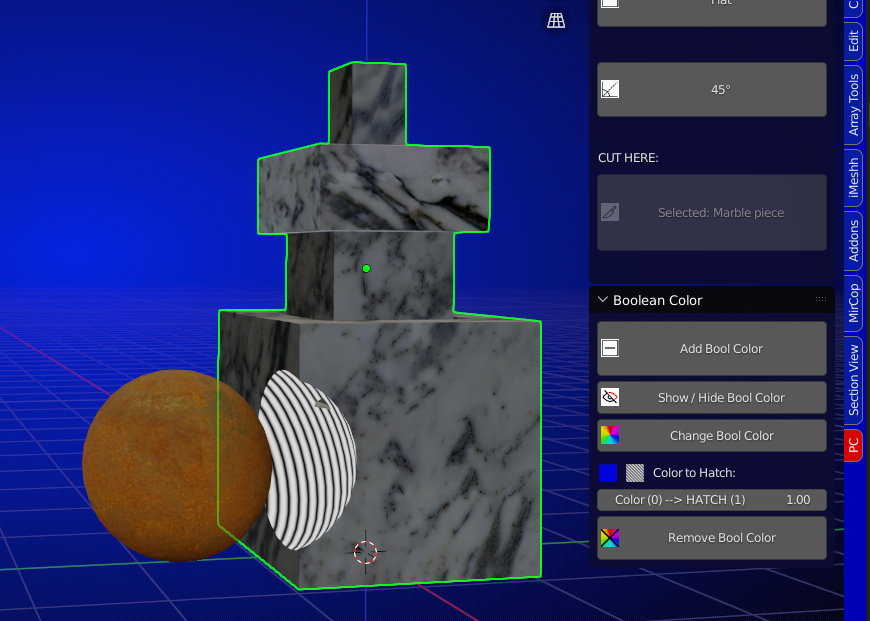The image size is (870, 621).
Task: Click the Add Bool Color minus icon
Action: pyautogui.click(x=610, y=348)
